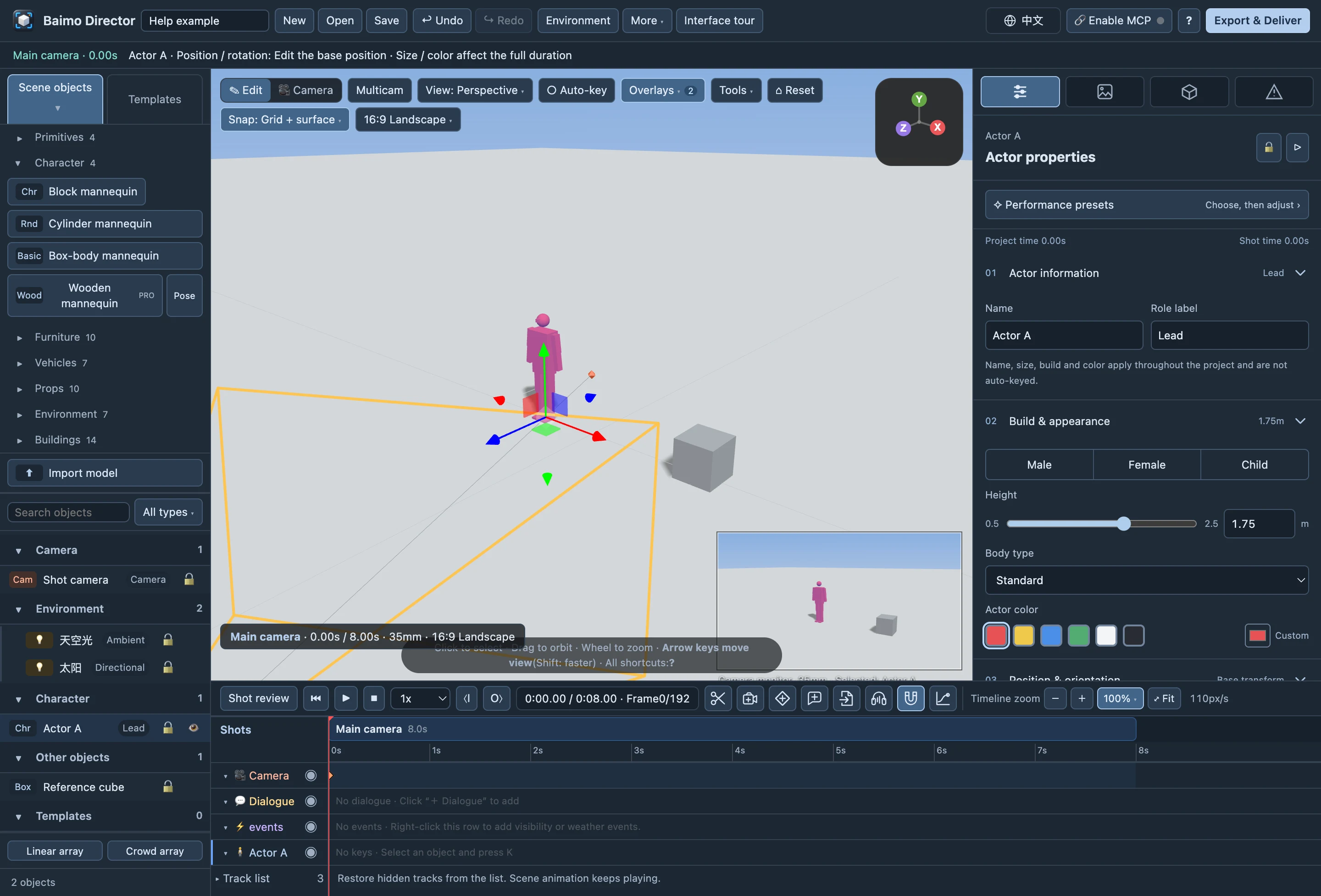The height and width of the screenshot is (896, 1321).
Task: Toggle Actor A visibility eye in scene list
Action: pyautogui.click(x=193, y=728)
